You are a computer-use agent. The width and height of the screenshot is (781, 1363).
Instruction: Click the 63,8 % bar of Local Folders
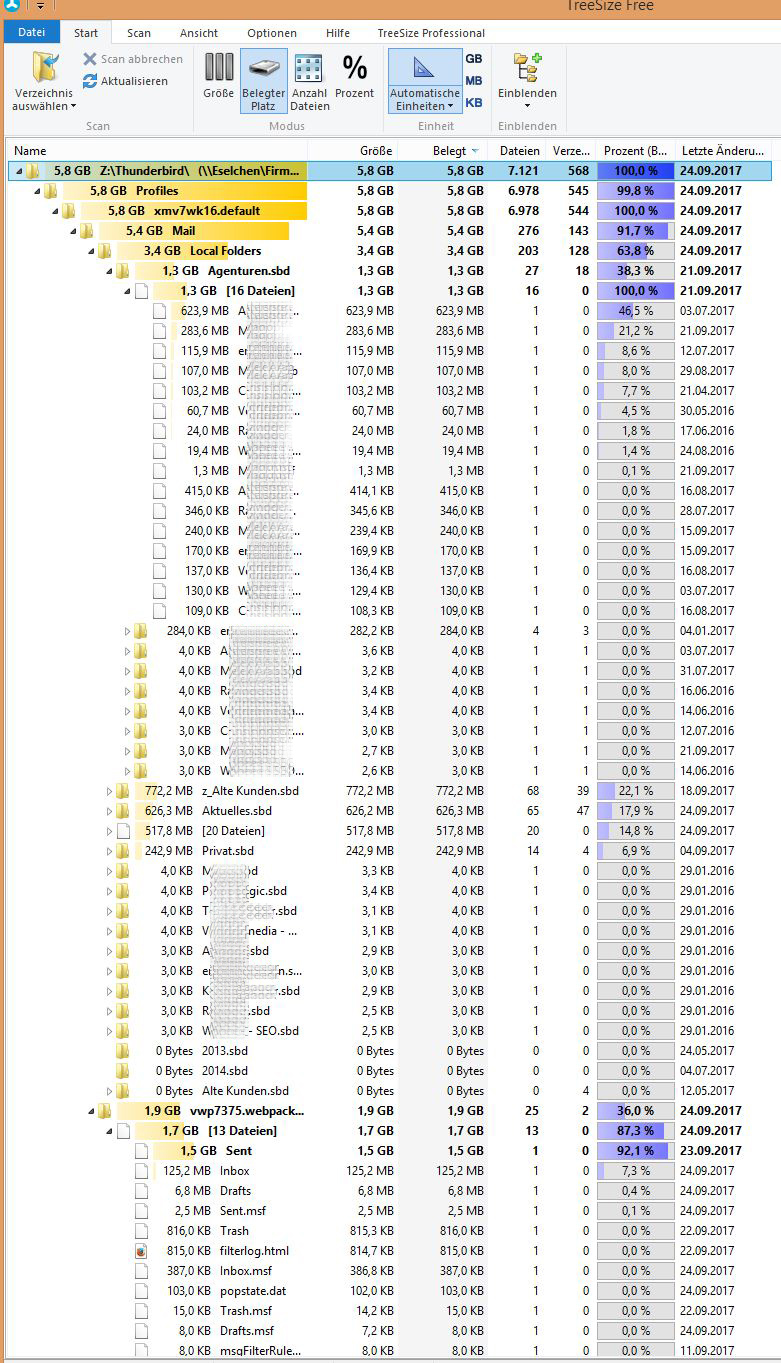coord(636,251)
